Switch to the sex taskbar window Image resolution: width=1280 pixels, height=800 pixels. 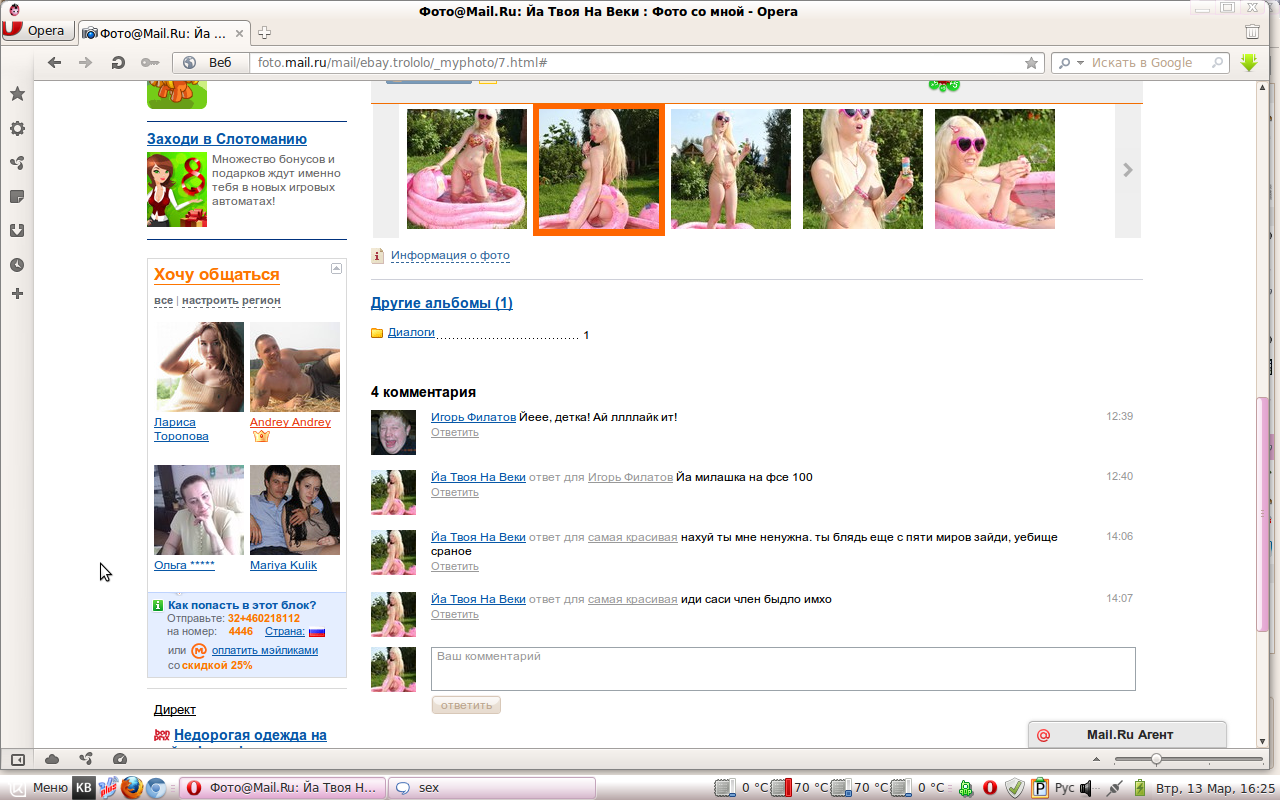[491, 788]
